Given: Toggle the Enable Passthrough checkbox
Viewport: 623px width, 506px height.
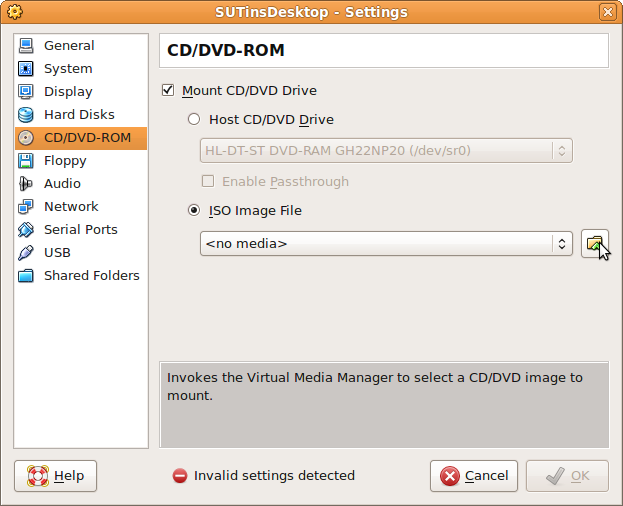Looking at the screenshot, I should pos(208,181).
